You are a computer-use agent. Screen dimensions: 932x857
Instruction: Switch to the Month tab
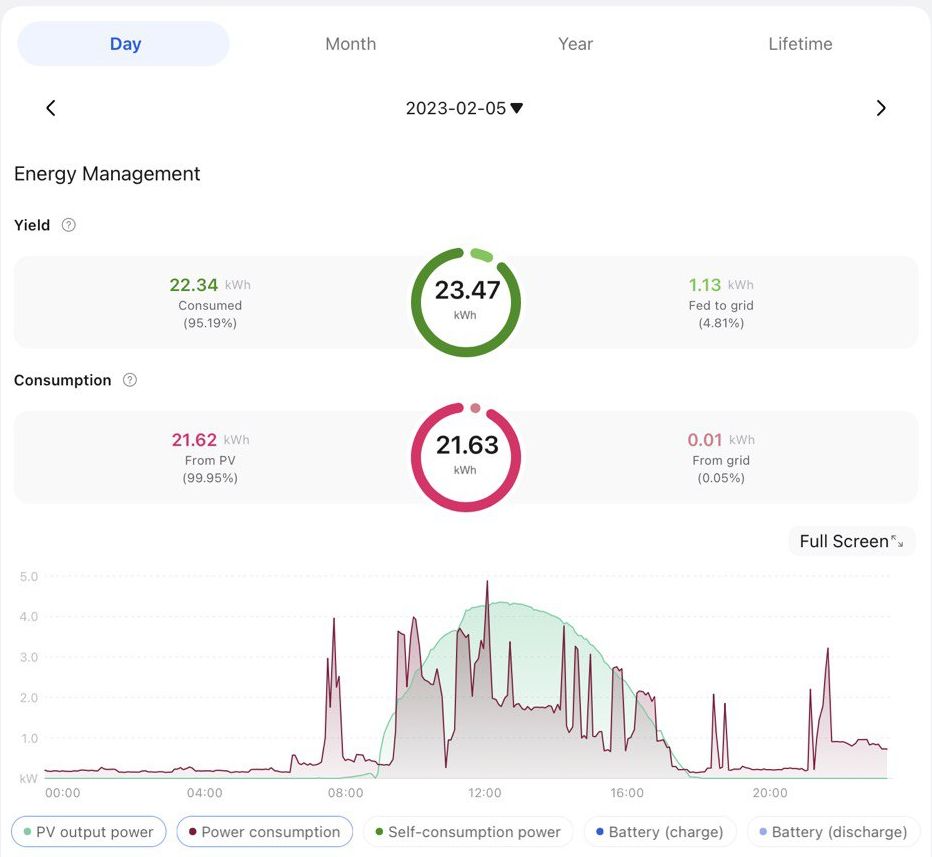point(351,44)
